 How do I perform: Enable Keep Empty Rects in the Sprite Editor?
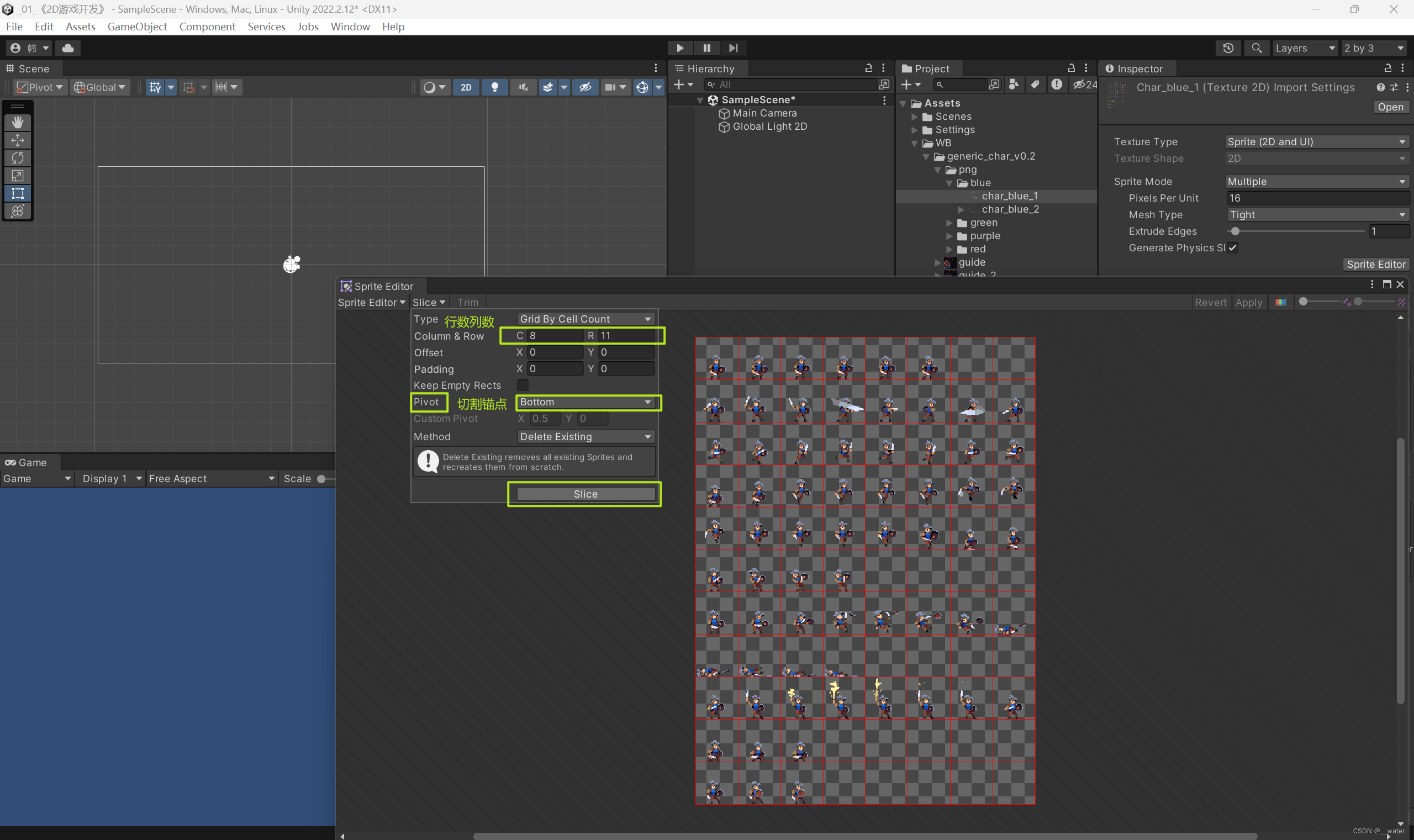click(x=523, y=385)
